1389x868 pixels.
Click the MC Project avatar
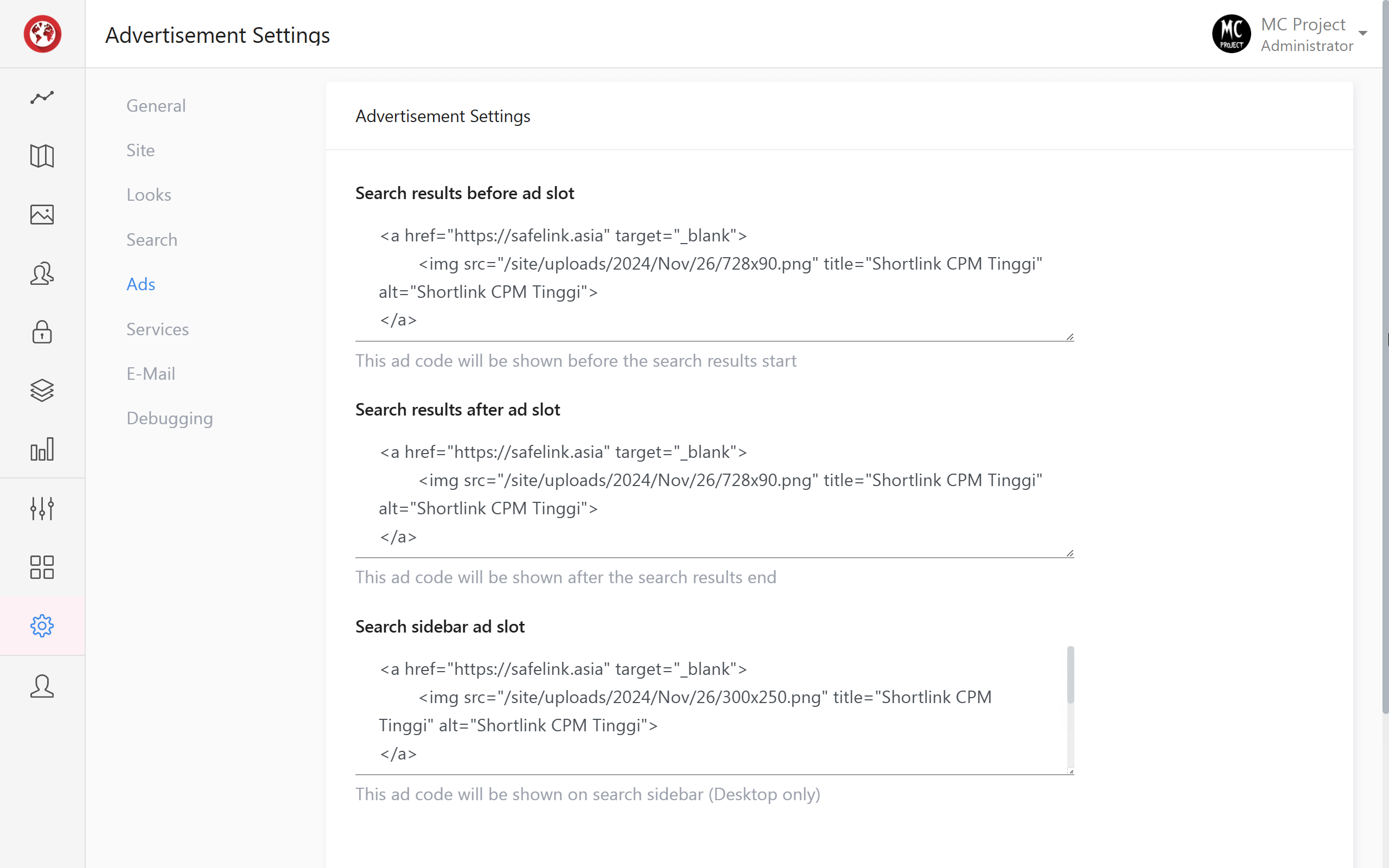click(x=1231, y=34)
